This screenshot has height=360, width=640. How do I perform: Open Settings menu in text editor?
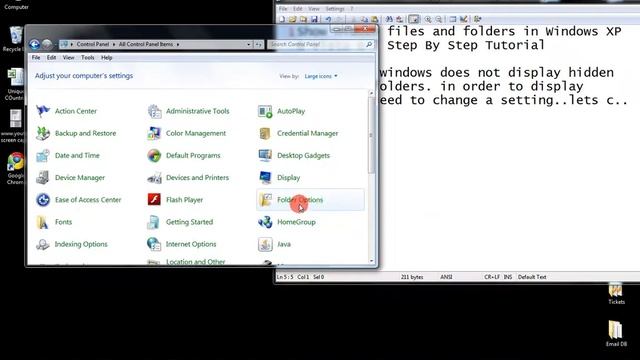(x=335, y=9)
